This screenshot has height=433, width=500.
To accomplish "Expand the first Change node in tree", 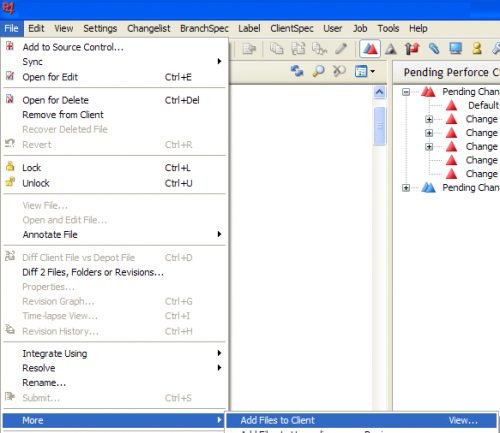I will click(429, 119).
